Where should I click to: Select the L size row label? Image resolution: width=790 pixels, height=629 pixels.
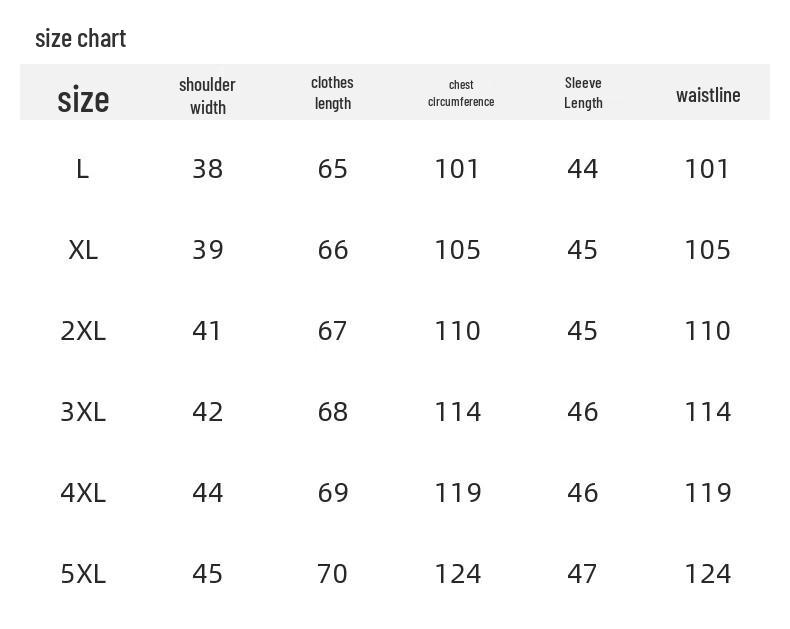pyautogui.click(x=83, y=169)
